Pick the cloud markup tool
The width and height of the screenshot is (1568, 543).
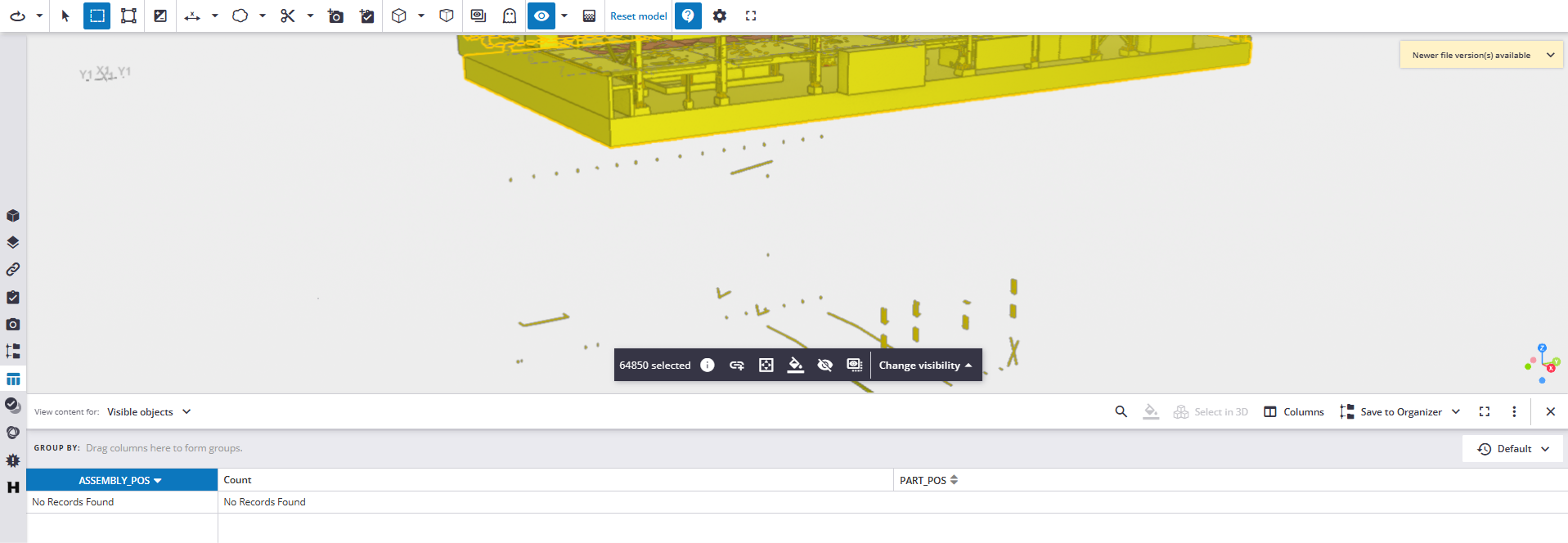click(240, 16)
